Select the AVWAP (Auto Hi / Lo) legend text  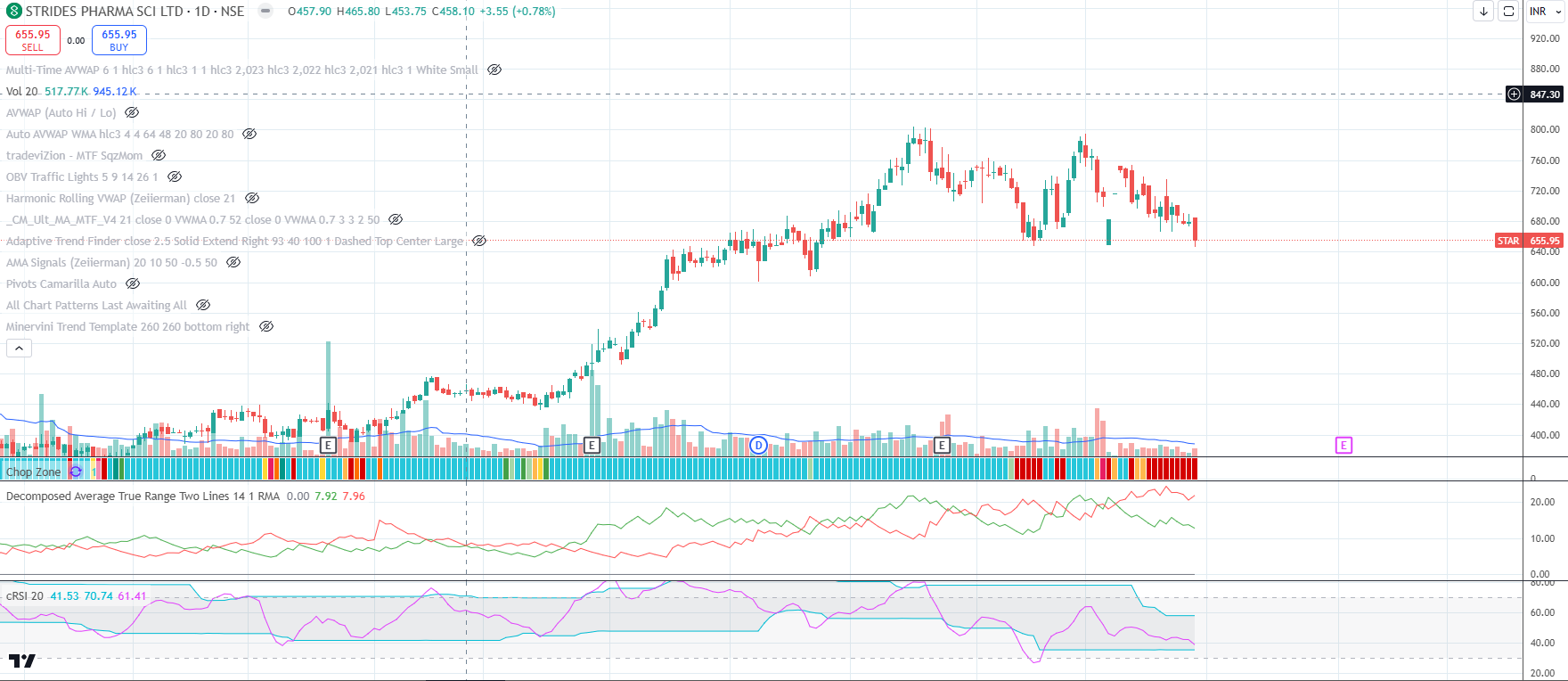pyautogui.click(x=61, y=112)
